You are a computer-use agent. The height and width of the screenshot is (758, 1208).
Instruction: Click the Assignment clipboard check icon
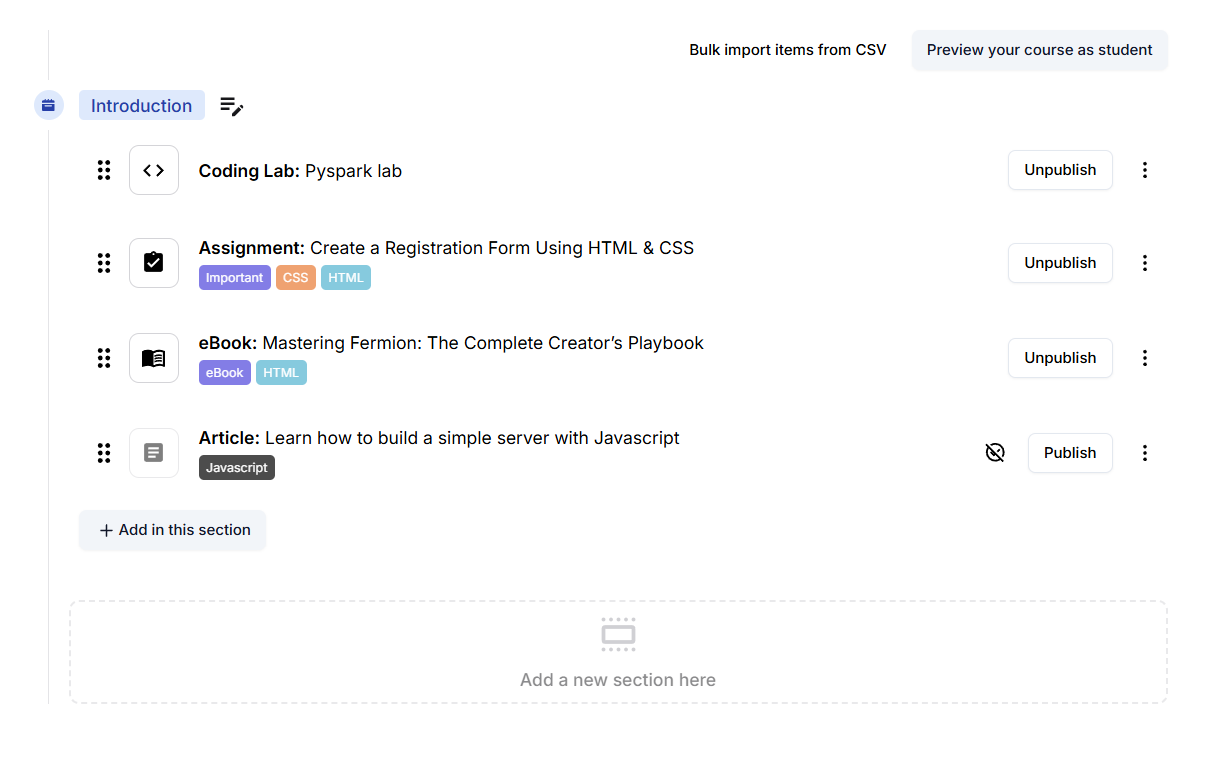[153, 263]
